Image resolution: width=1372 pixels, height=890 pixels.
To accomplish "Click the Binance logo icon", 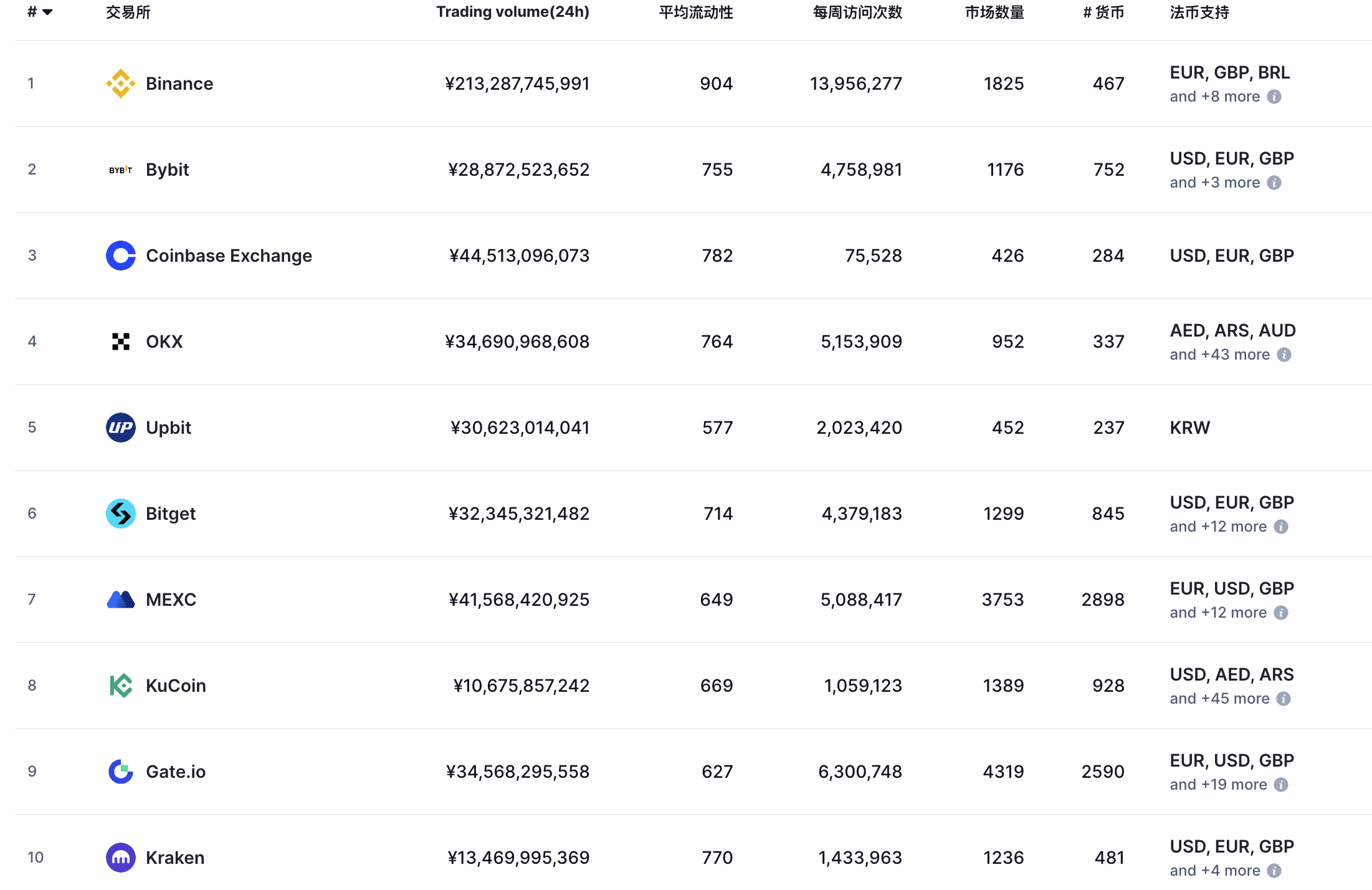I will [x=120, y=84].
